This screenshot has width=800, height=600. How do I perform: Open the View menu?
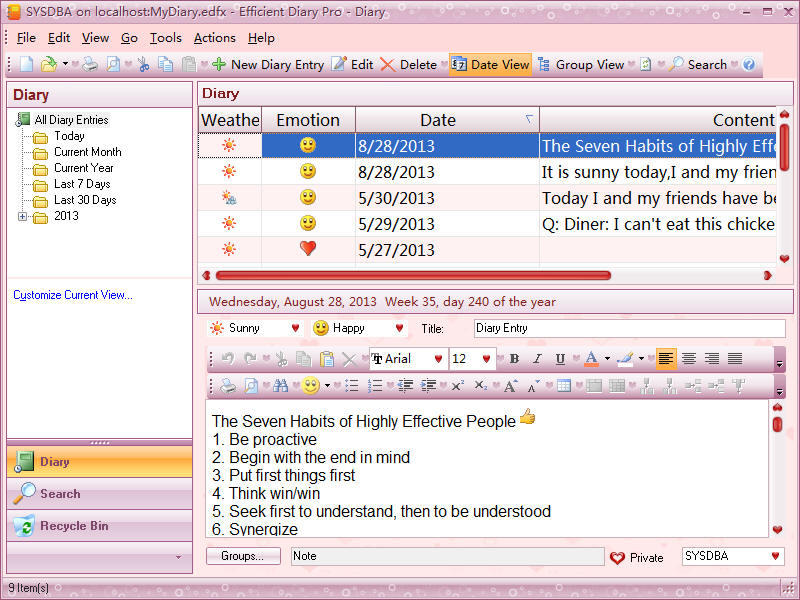[95, 38]
